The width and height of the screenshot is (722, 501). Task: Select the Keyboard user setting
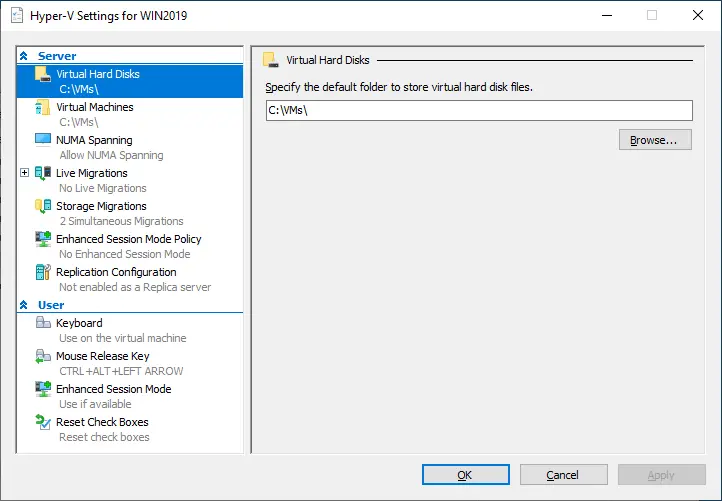[x=130, y=330]
